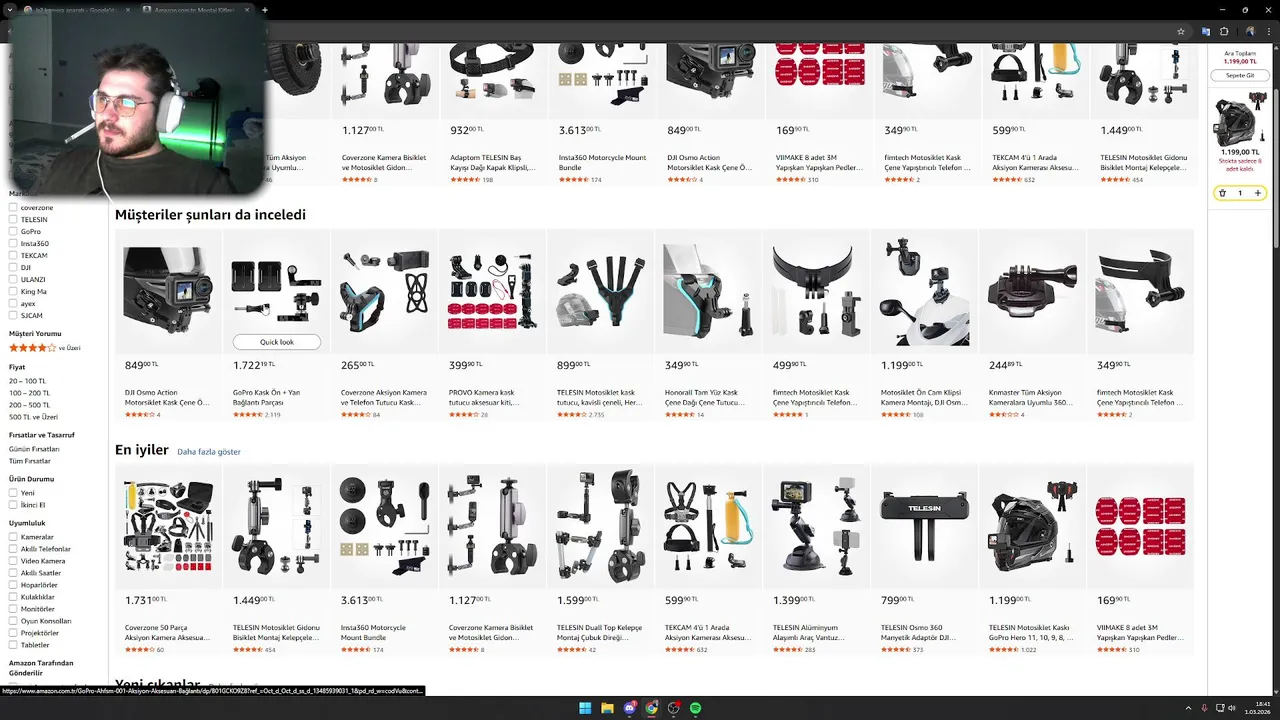This screenshot has height=720, width=1280.
Task: Select the 20 – 100 TL price range
Action: (x=29, y=381)
